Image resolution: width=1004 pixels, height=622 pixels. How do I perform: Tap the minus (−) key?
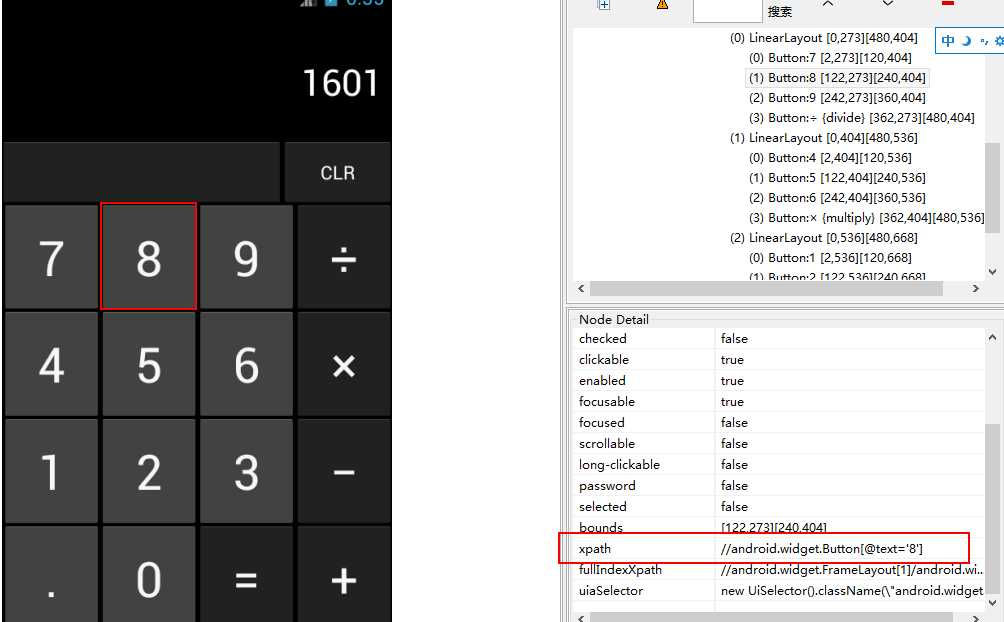click(344, 471)
